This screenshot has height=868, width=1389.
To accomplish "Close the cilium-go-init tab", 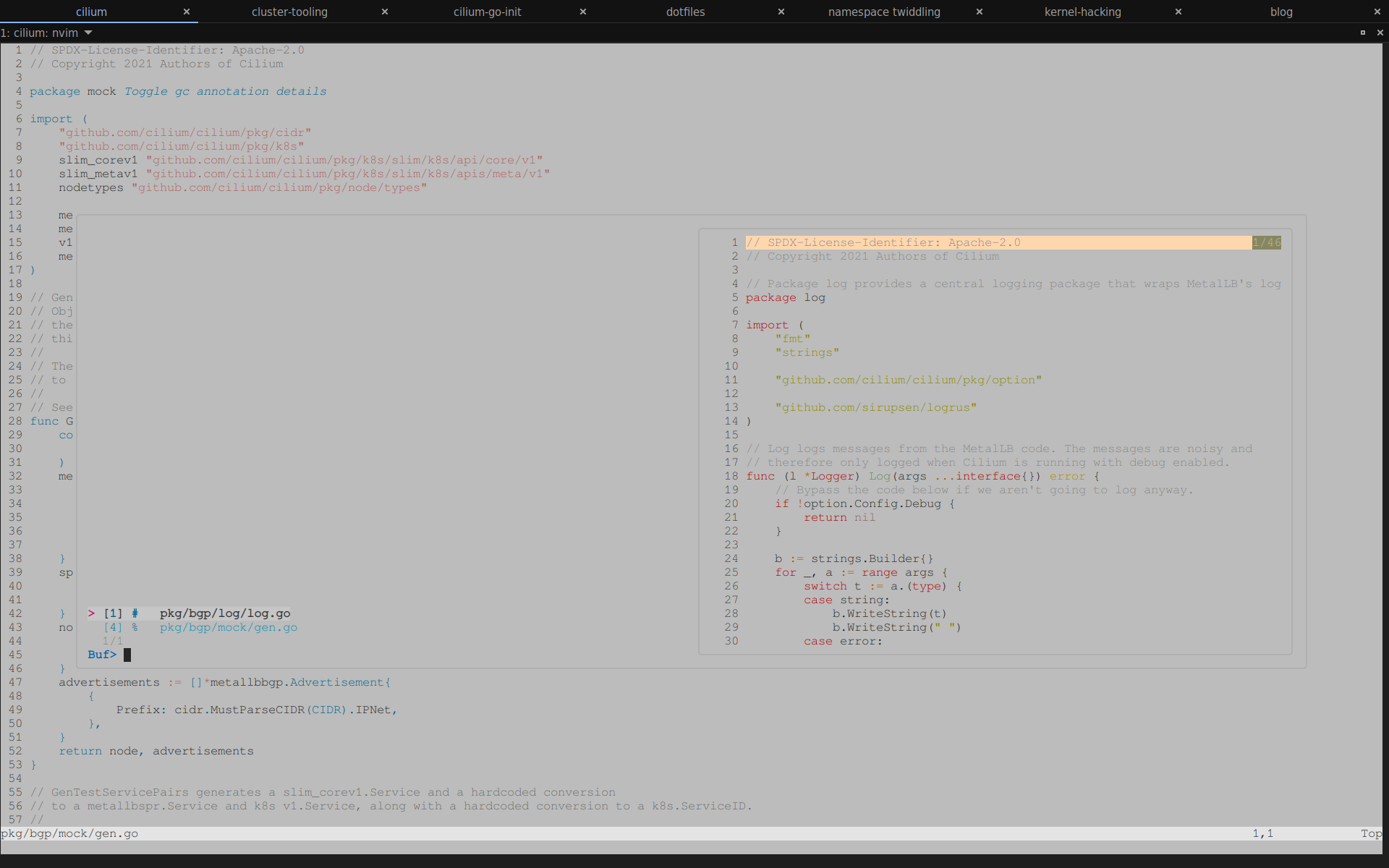I will (x=582, y=12).
